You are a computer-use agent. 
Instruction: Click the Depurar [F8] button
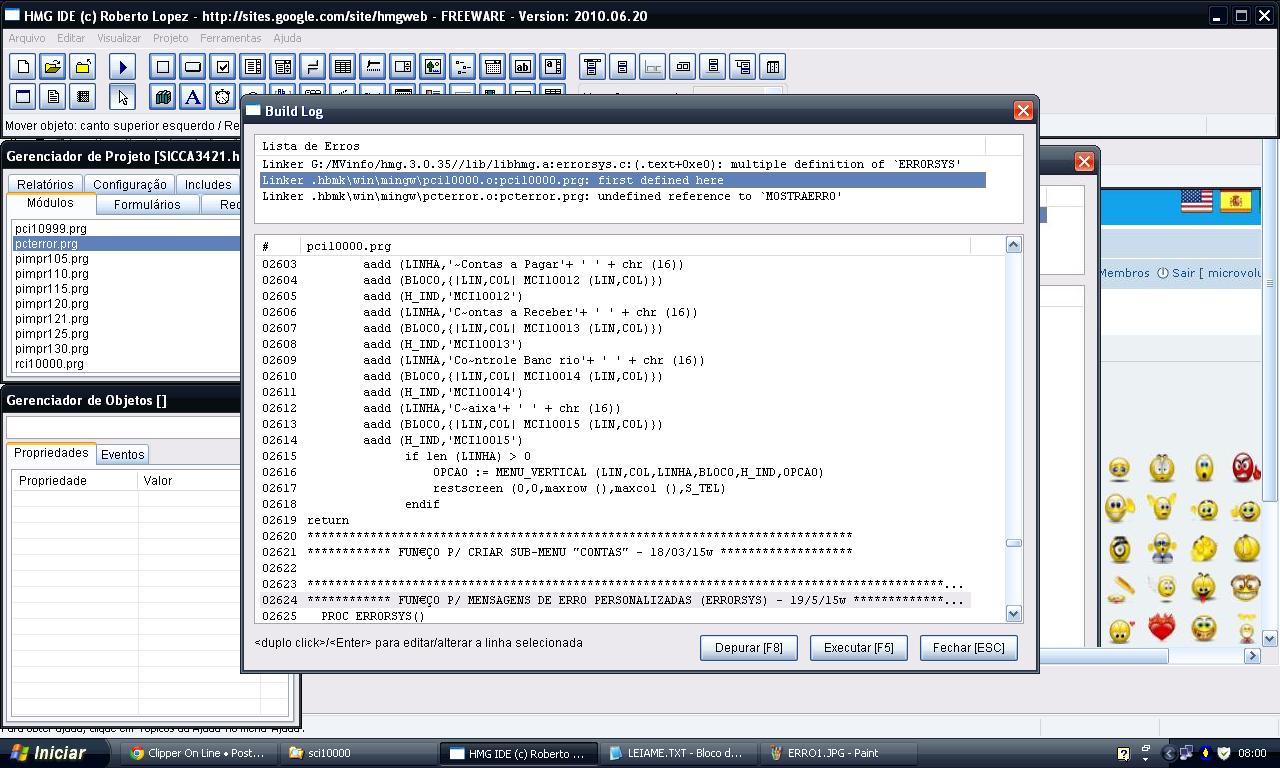pyautogui.click(x=748, y=648)
